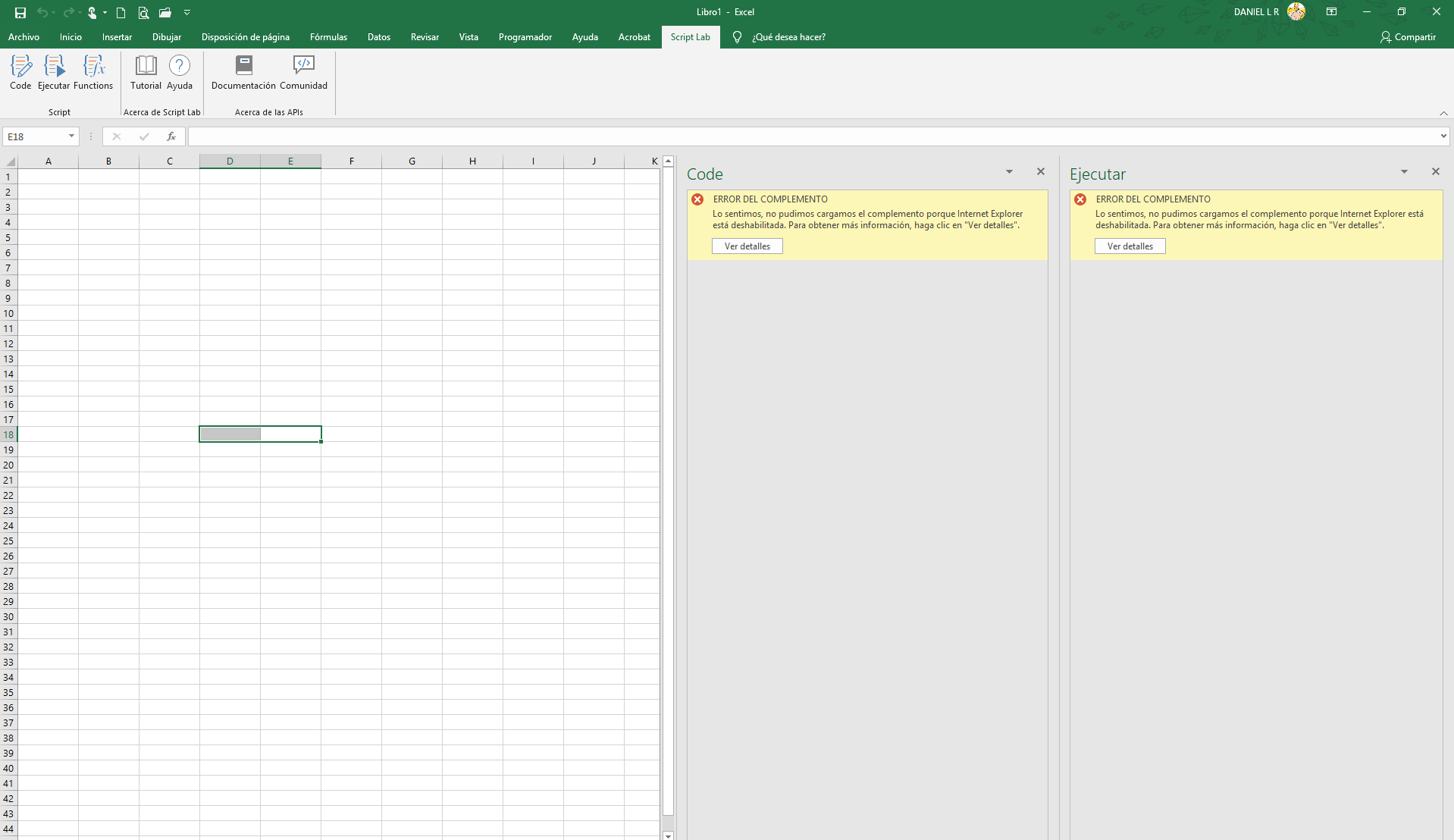
Task: Redo the last action
Action: click(68, 12)
